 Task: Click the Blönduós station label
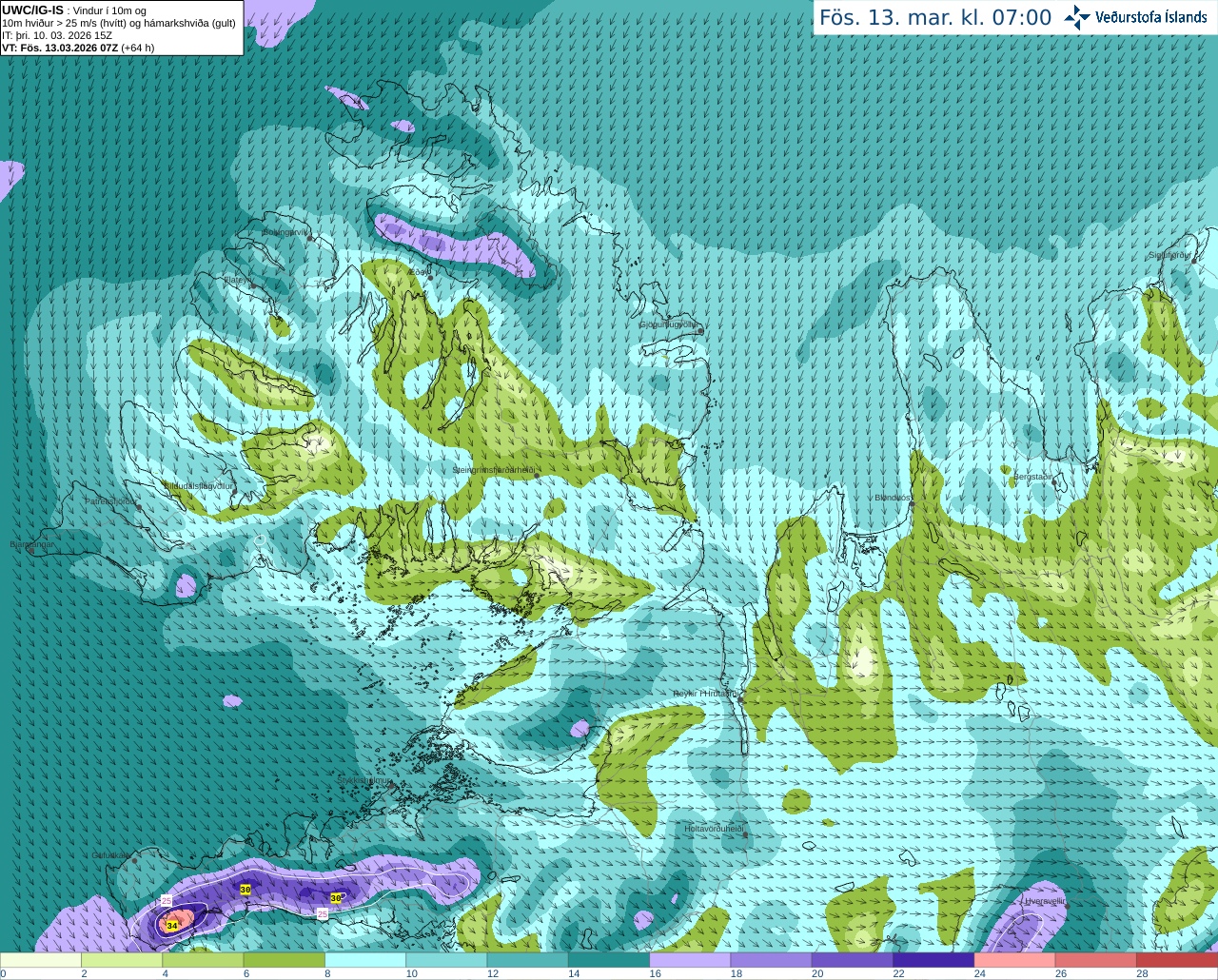893,498
